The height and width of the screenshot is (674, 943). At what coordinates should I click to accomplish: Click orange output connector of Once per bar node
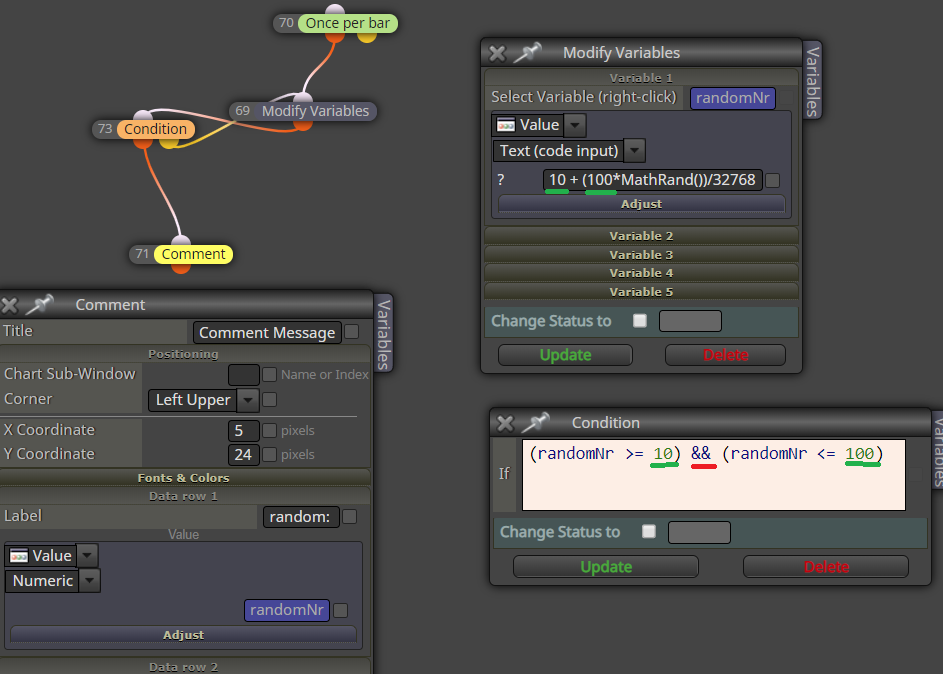tap(335, 37)
